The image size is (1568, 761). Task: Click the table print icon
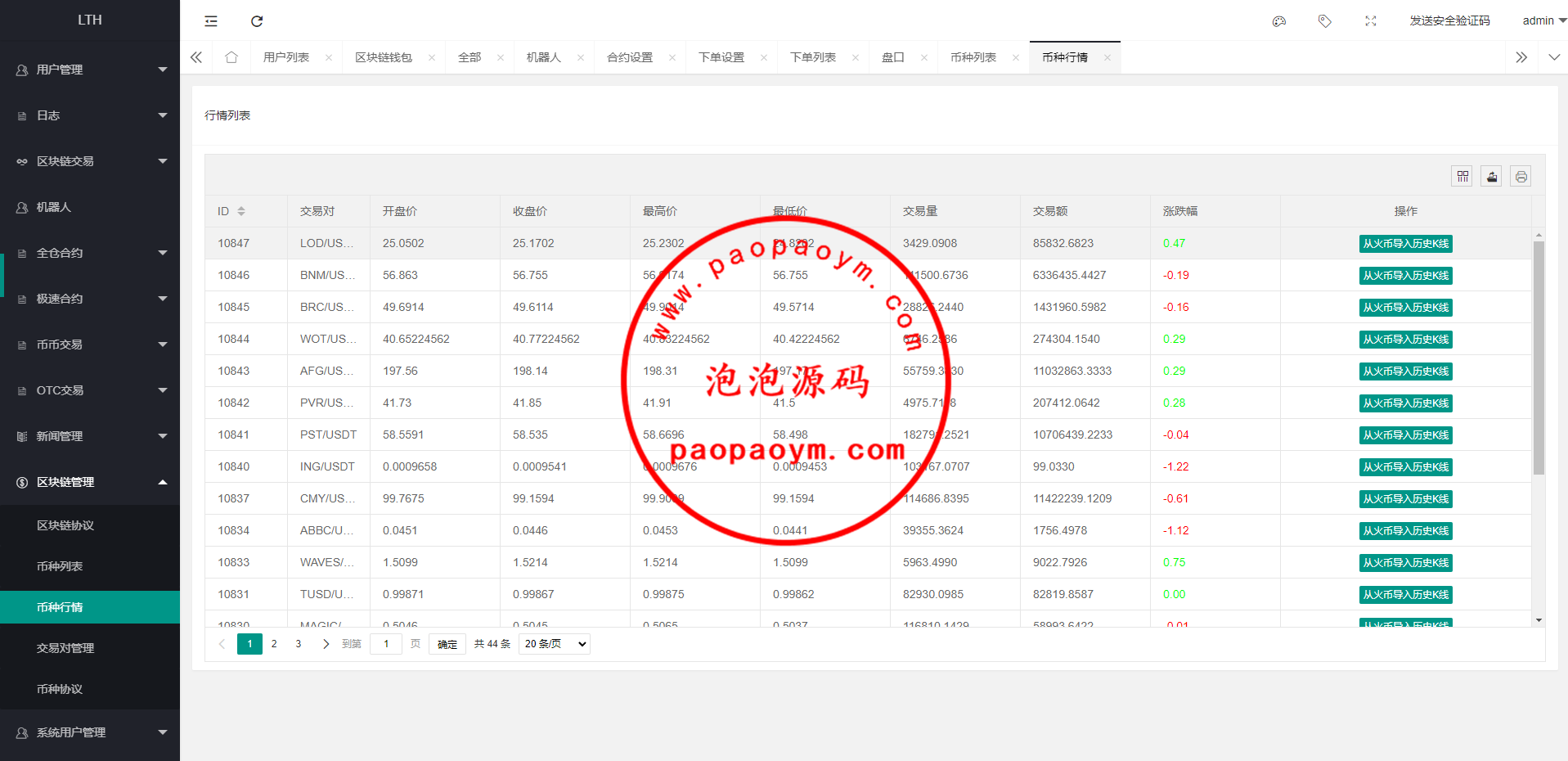coord(1521,176)
